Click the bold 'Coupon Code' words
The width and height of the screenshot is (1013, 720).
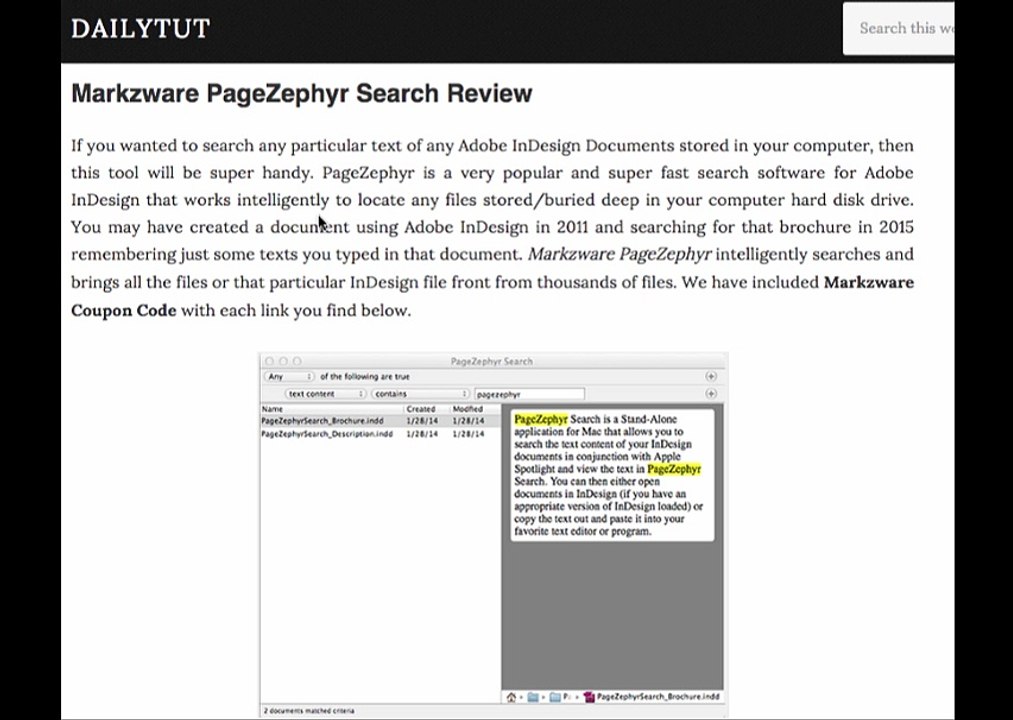tap(123, 310)
